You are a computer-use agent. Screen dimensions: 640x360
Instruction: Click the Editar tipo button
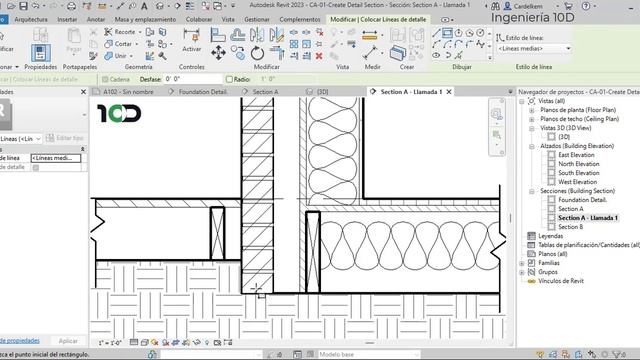(65, 138)
